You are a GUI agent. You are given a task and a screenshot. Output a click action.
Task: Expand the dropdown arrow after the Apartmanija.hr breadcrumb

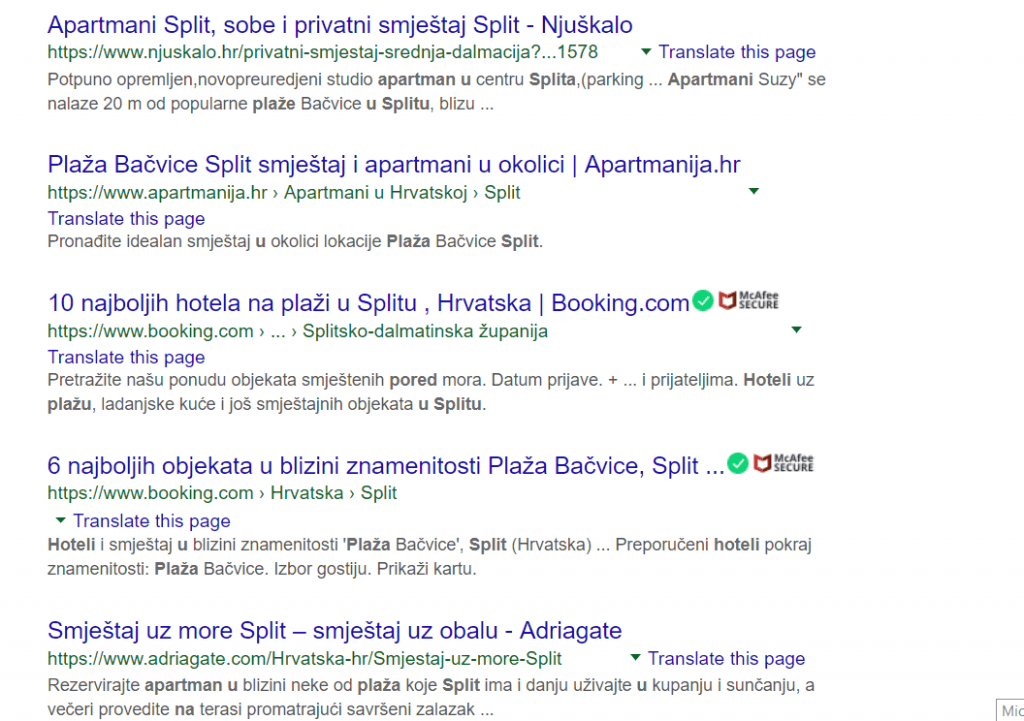[753, 190]
